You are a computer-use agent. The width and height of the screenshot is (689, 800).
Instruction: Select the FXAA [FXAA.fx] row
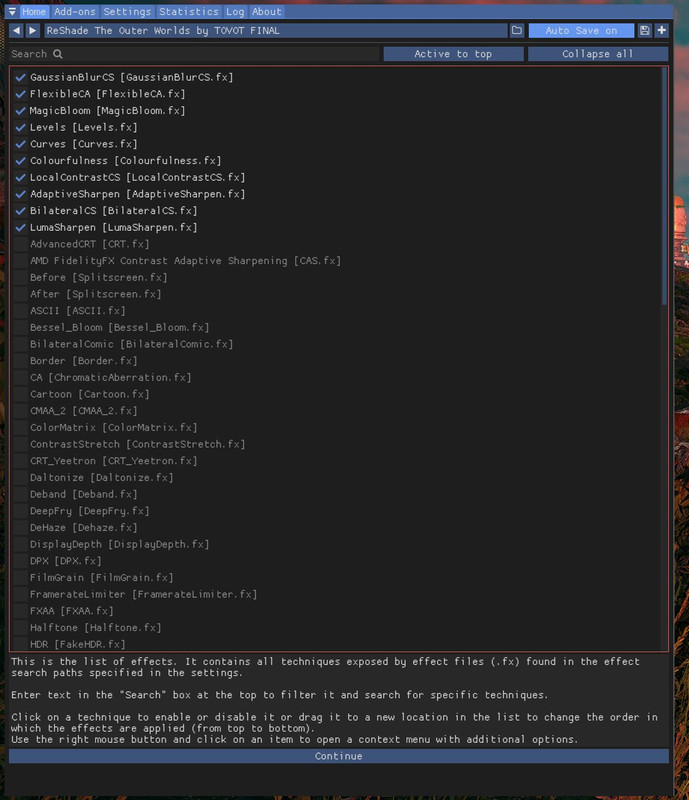(71, 611)
